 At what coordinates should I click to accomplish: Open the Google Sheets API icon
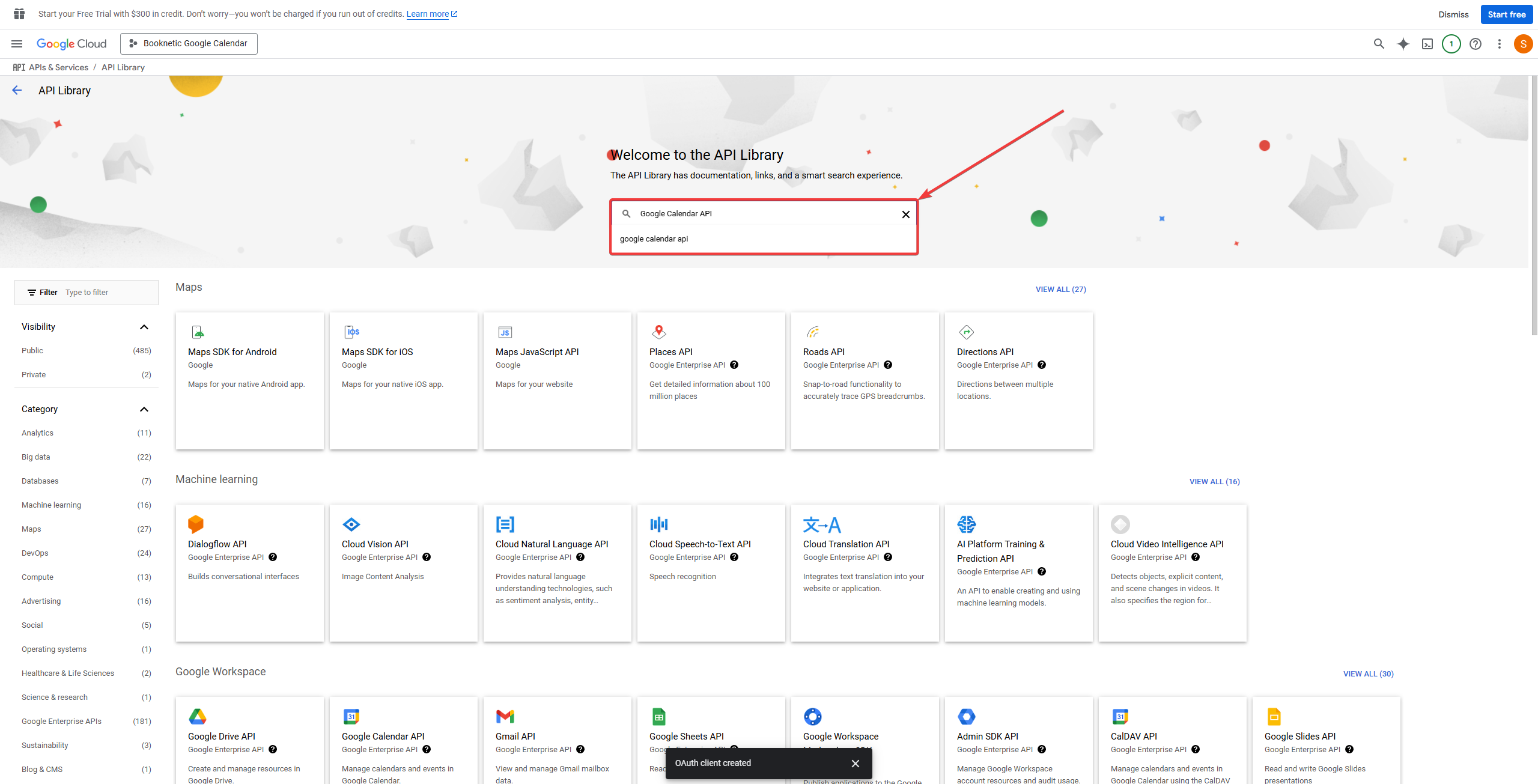coord(659,716)
